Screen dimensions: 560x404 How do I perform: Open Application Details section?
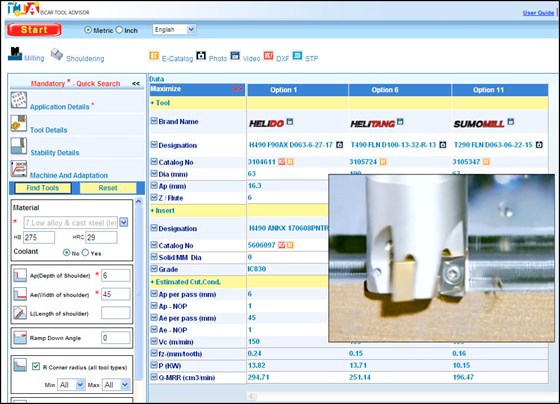pos(60,107)
